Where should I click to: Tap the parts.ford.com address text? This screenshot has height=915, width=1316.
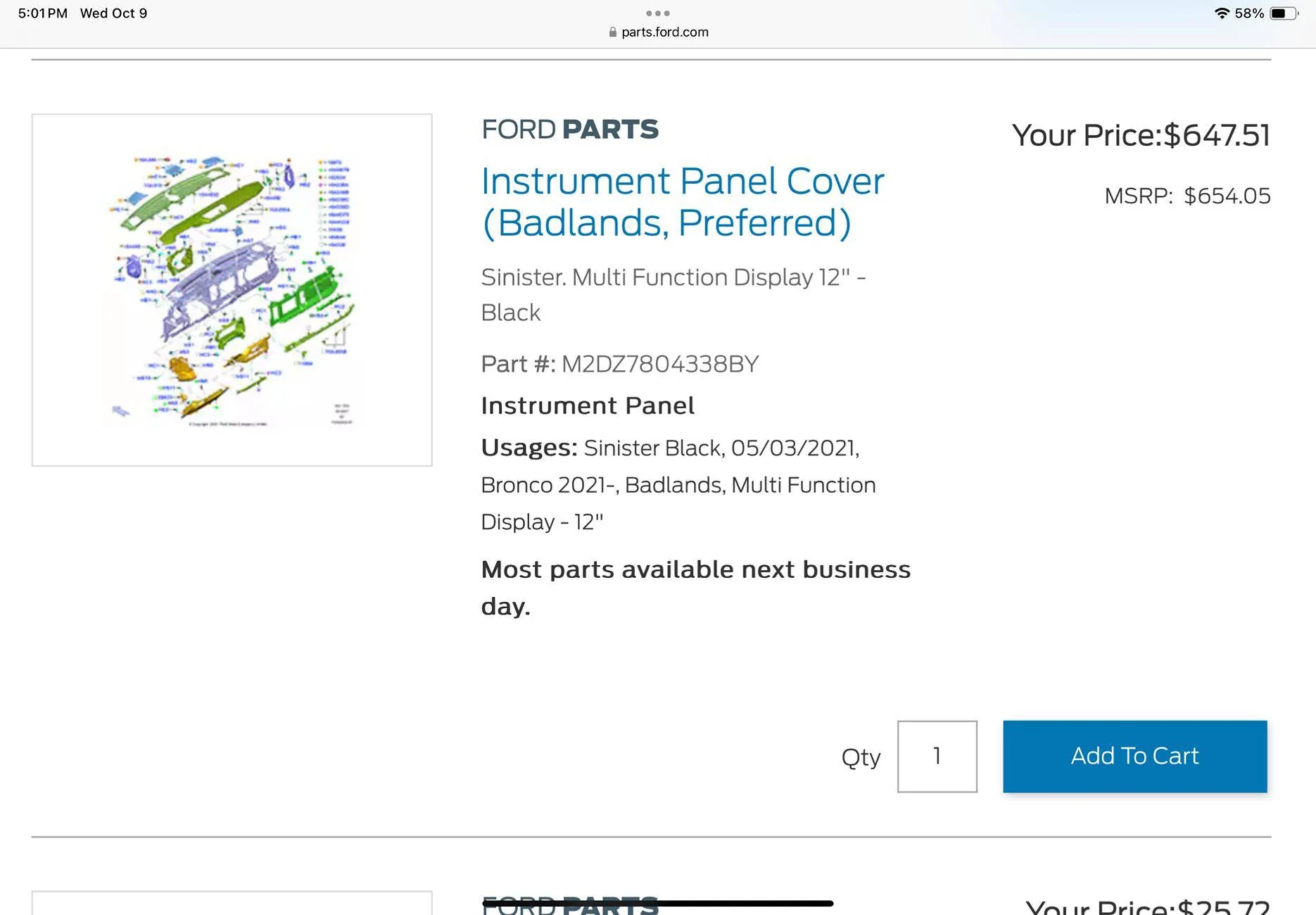[x=664, y=32]
